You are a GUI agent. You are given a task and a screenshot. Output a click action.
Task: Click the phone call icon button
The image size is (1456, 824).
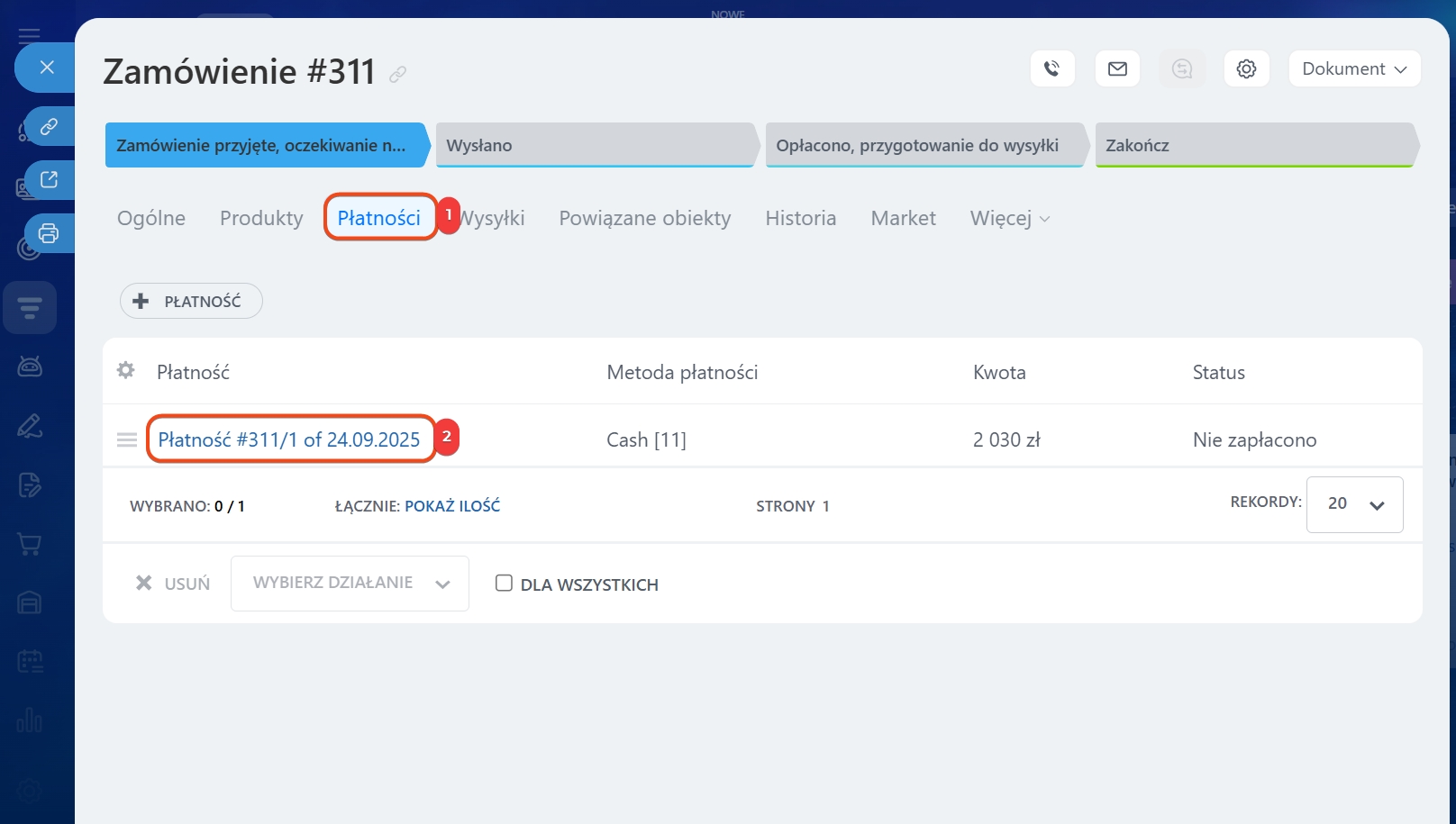(1051, 68)
